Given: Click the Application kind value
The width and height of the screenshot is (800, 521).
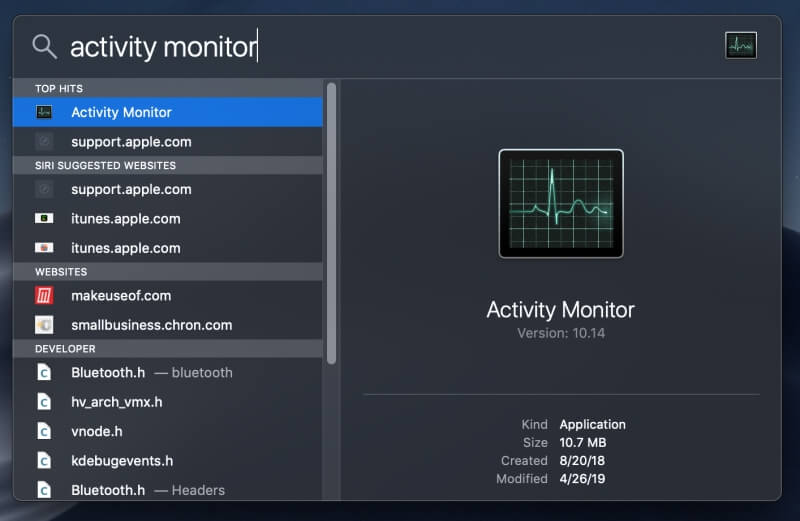Looking at the screenshot, I should coord(592,425).
